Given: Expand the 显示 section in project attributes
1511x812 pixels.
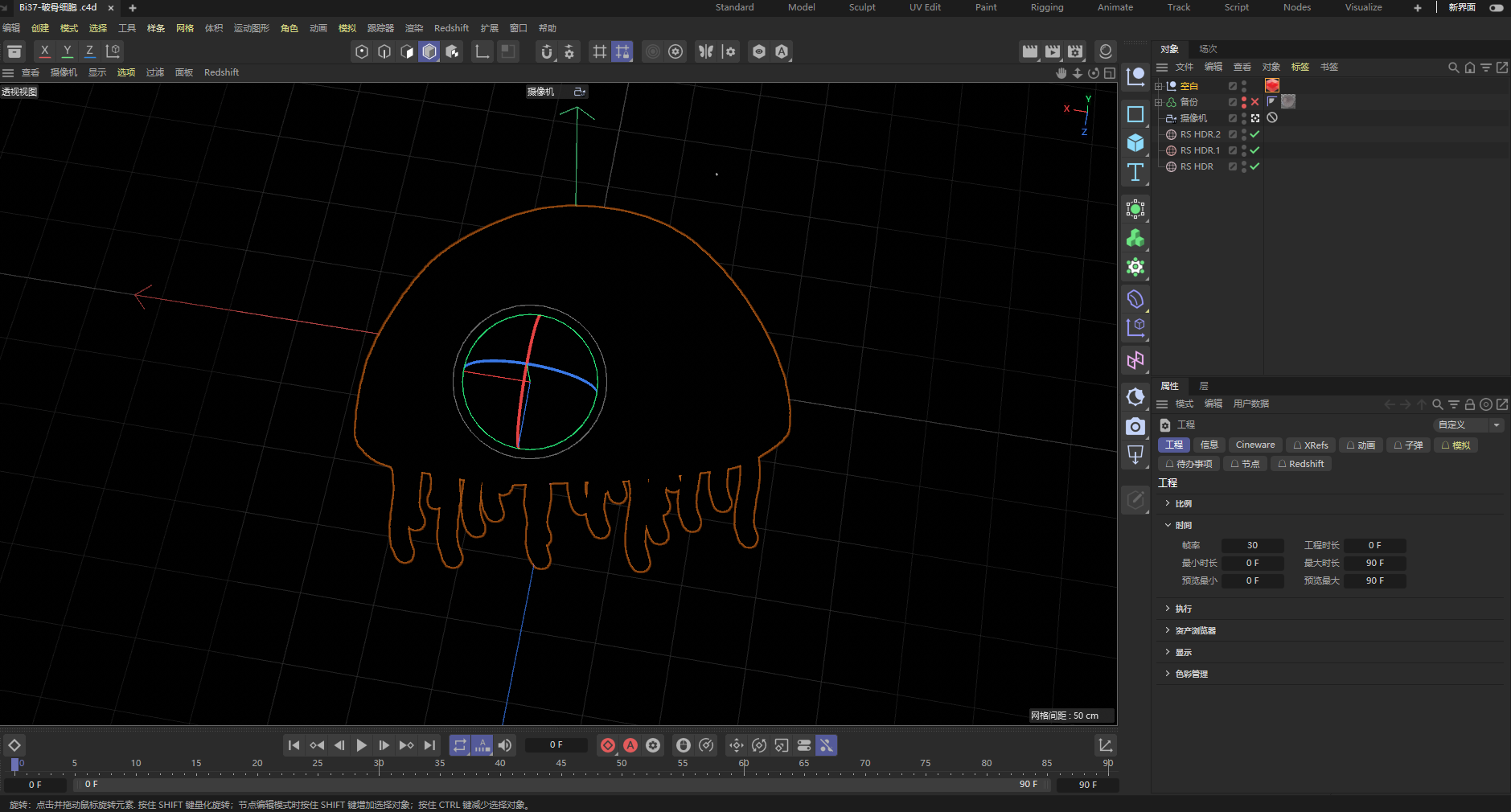Looking at the screenshot, I should click(x=1168, y=652).
